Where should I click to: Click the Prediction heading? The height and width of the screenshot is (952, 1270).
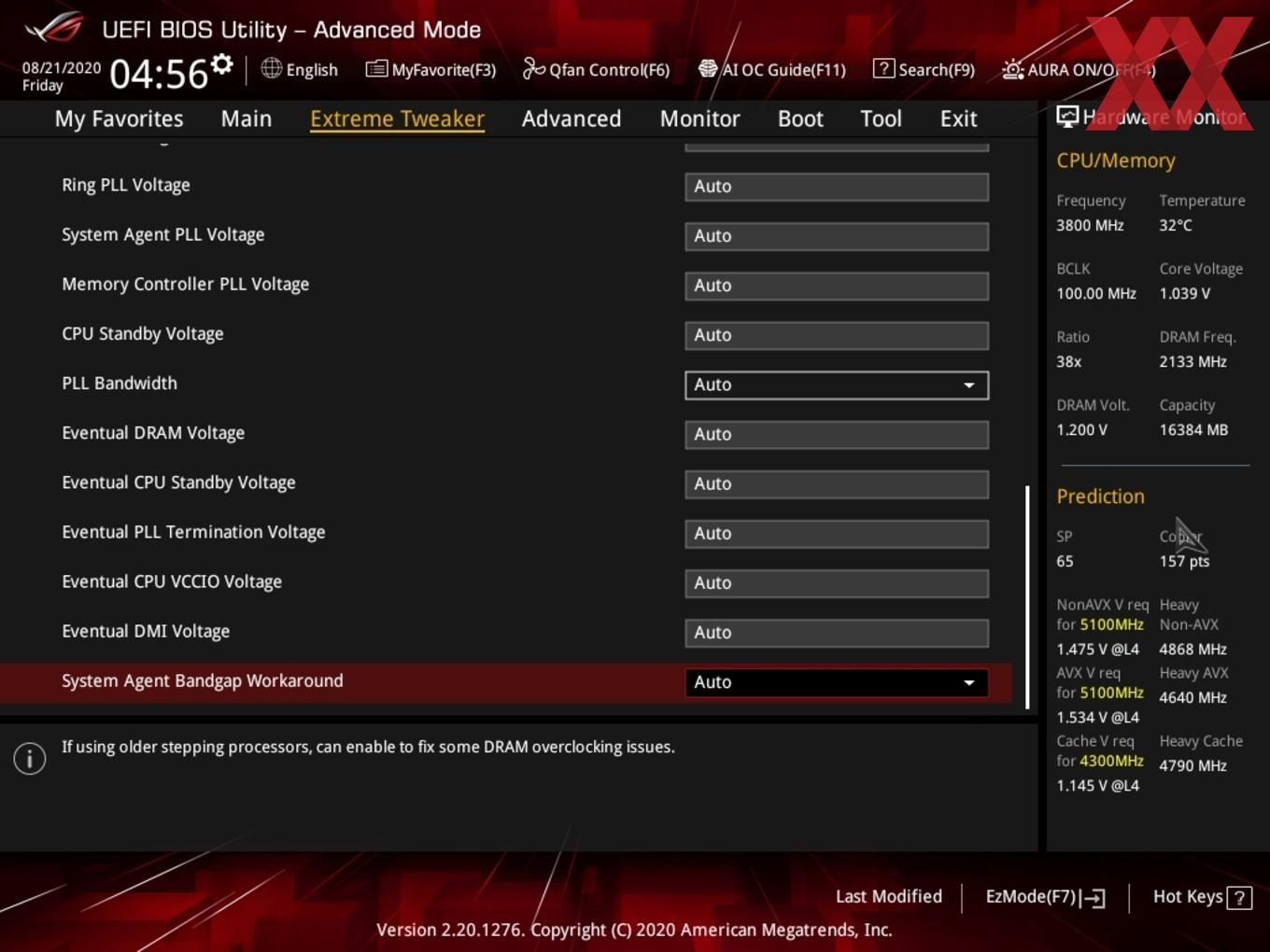coord(1100,497)
